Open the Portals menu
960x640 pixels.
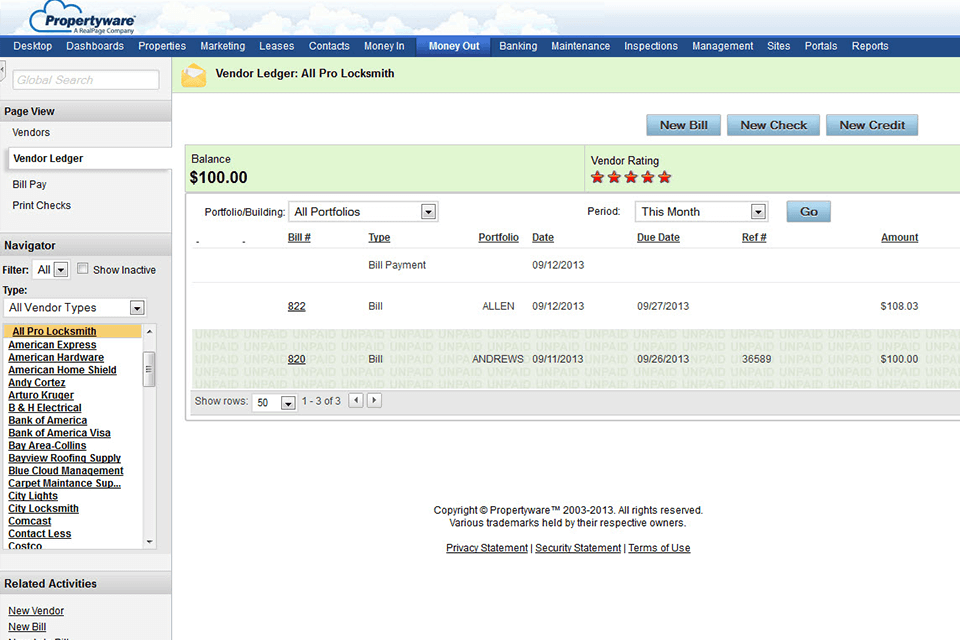(x=820, y=46)
